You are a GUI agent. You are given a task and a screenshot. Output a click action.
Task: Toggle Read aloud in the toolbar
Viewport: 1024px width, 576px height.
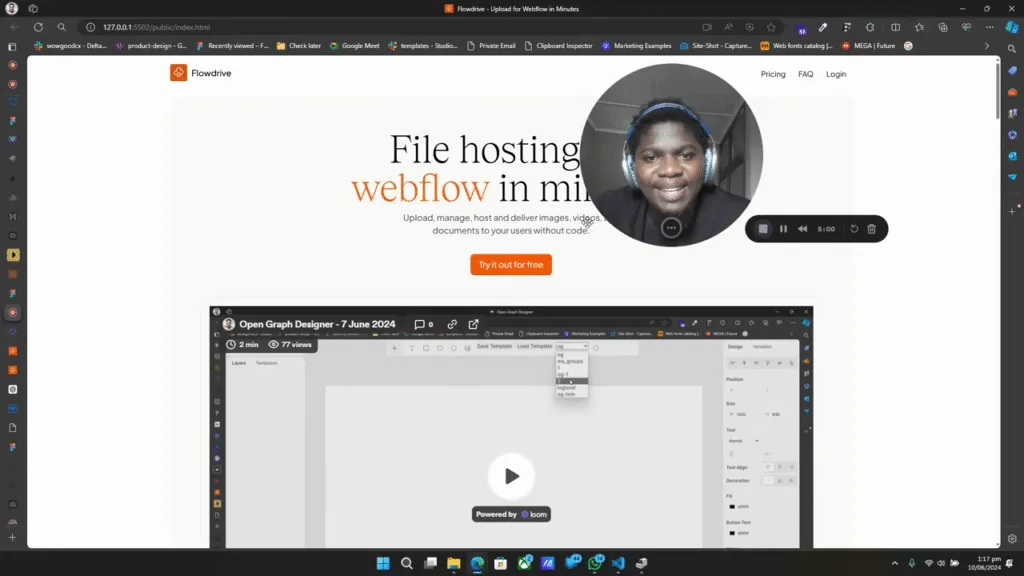tap(729, 27)
